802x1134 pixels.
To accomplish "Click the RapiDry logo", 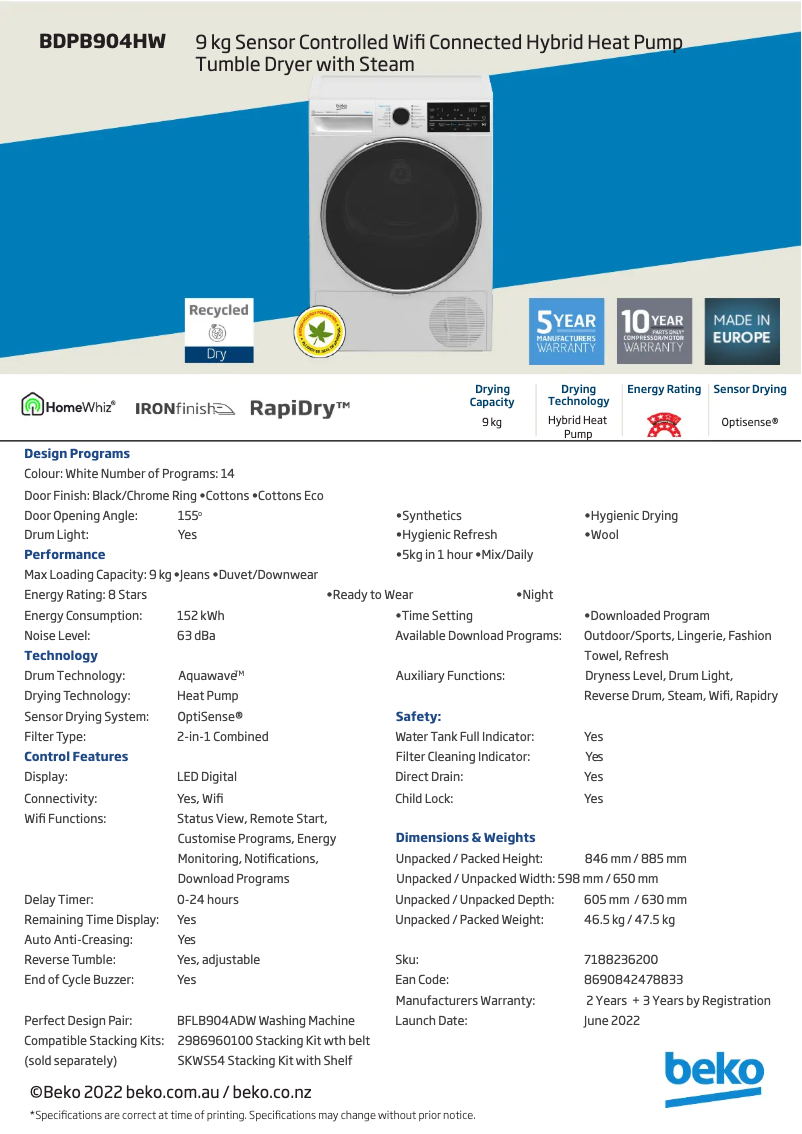I will point(299,408).
